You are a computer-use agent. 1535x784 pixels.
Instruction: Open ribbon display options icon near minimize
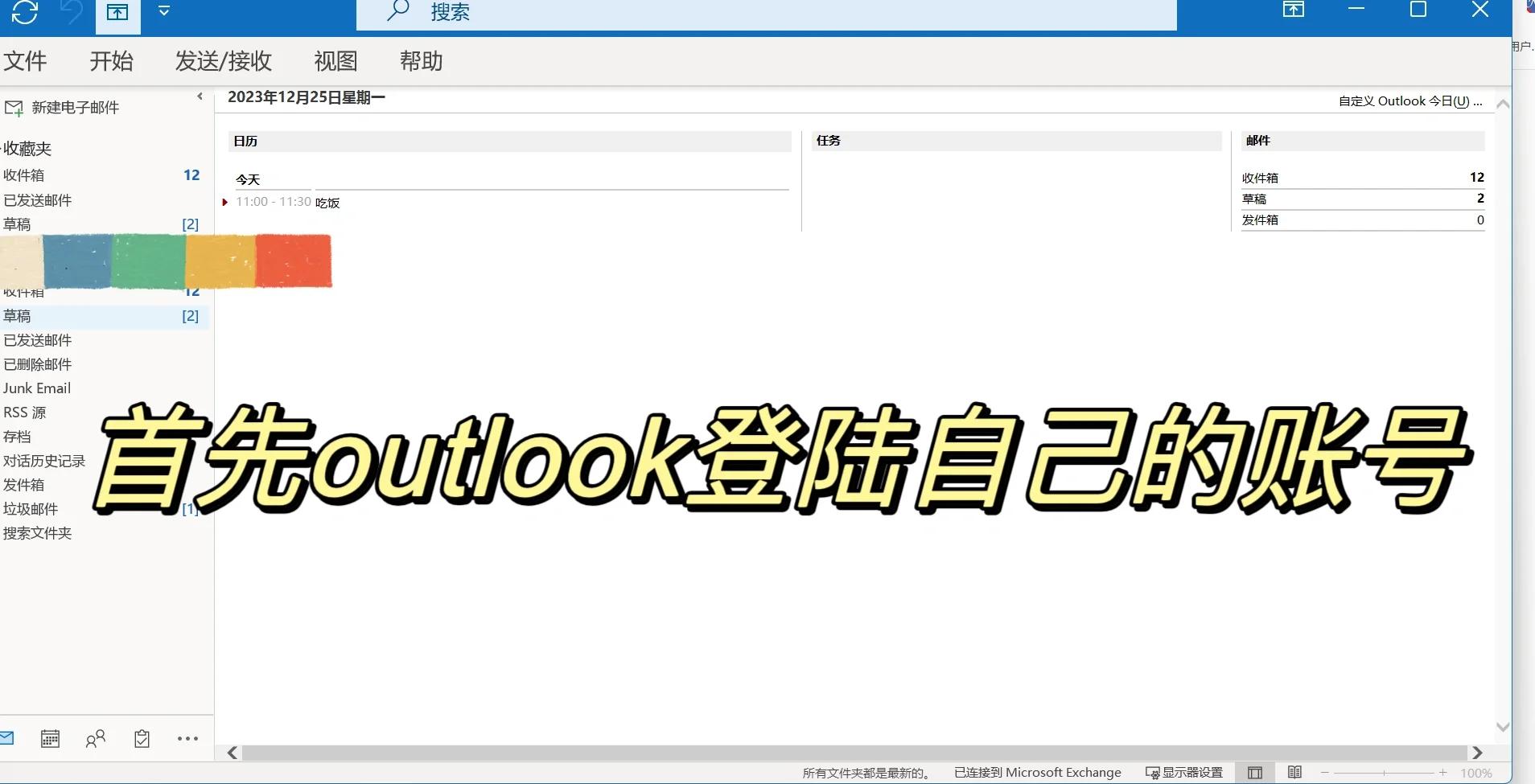point(1294,10)
